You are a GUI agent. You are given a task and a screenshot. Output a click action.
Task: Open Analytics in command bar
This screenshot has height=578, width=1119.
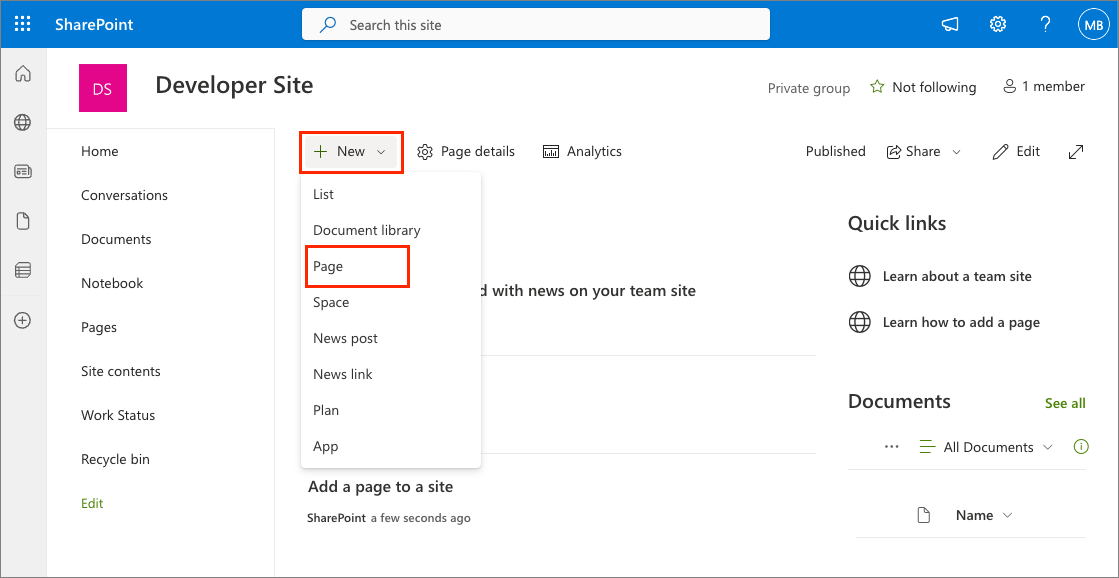point(582,151)
